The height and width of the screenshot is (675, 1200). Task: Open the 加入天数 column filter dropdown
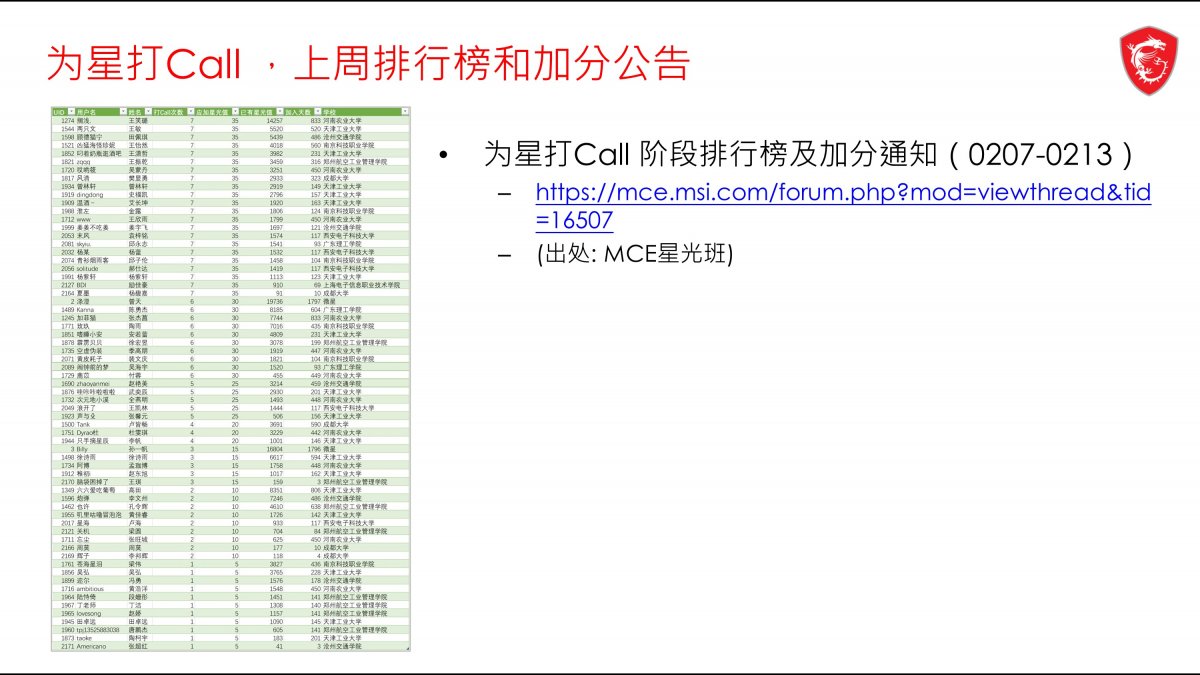click(x=318, y=112)
